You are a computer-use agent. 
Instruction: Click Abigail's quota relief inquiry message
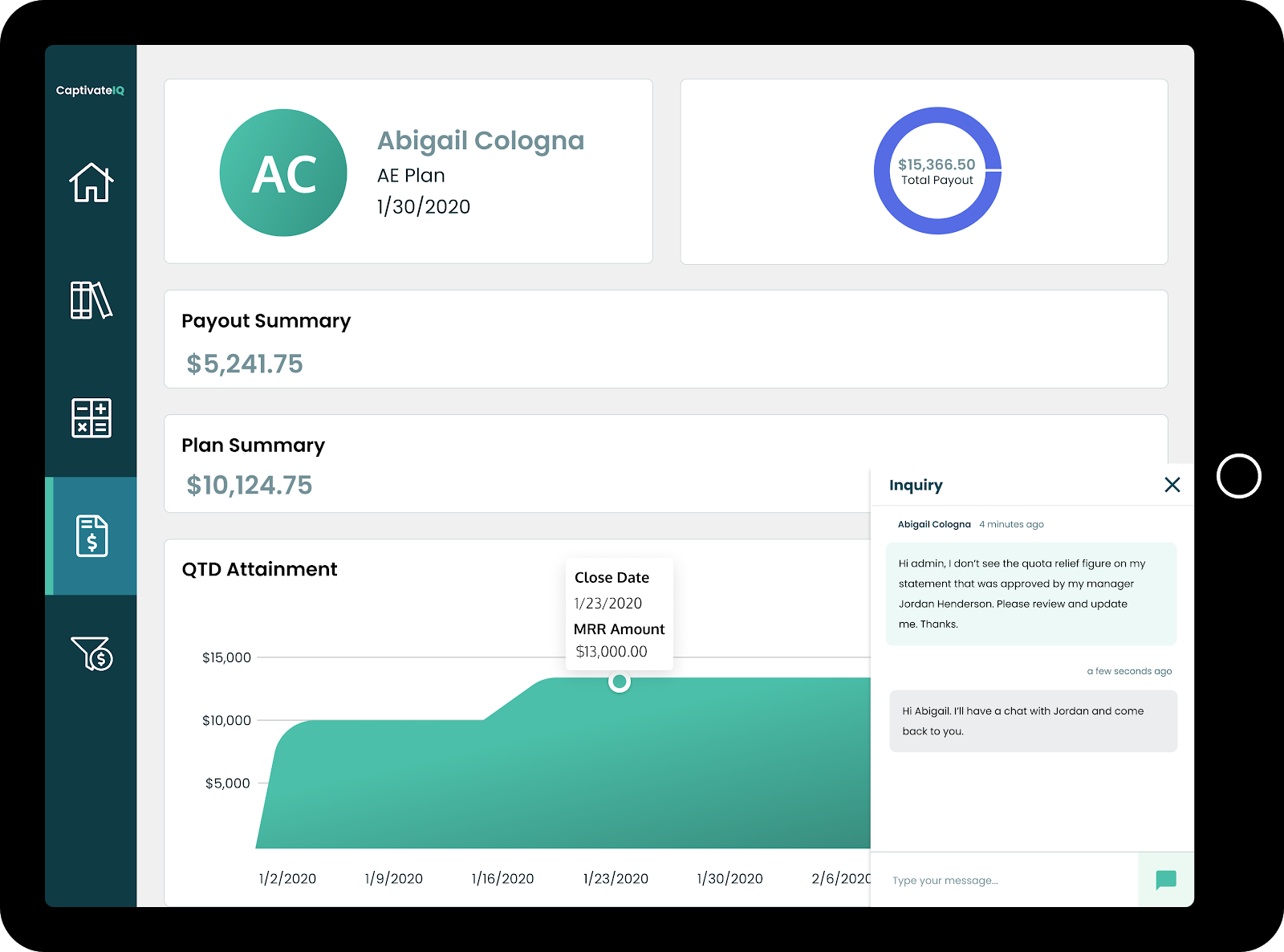coord(1030,594)
